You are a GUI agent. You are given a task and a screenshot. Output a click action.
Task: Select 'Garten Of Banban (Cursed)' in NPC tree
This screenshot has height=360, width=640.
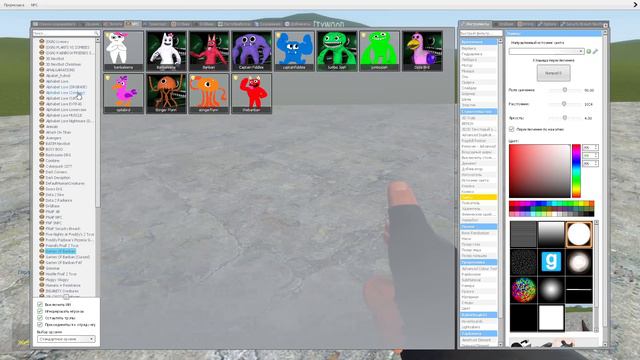click(x=67, y=257)
